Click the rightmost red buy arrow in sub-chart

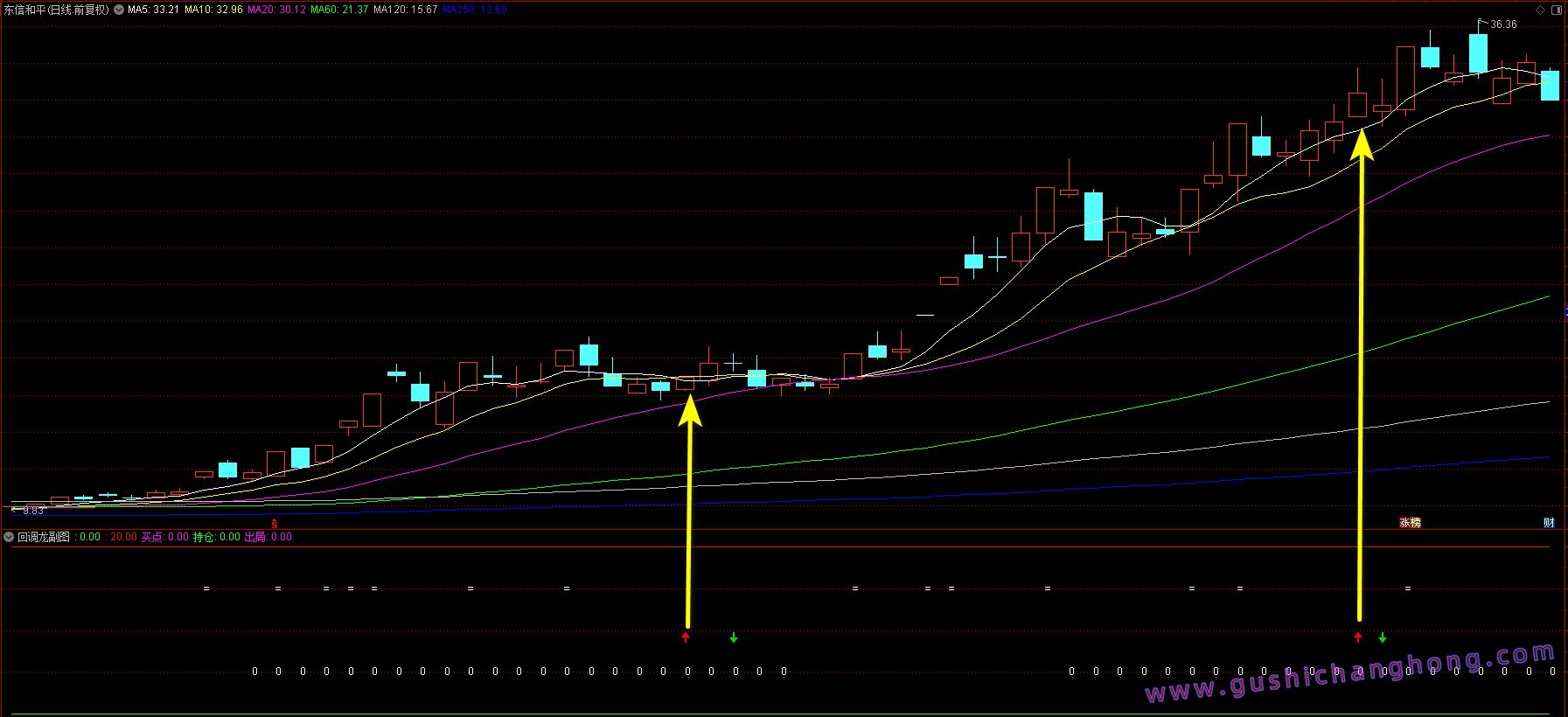[1358, 637]
